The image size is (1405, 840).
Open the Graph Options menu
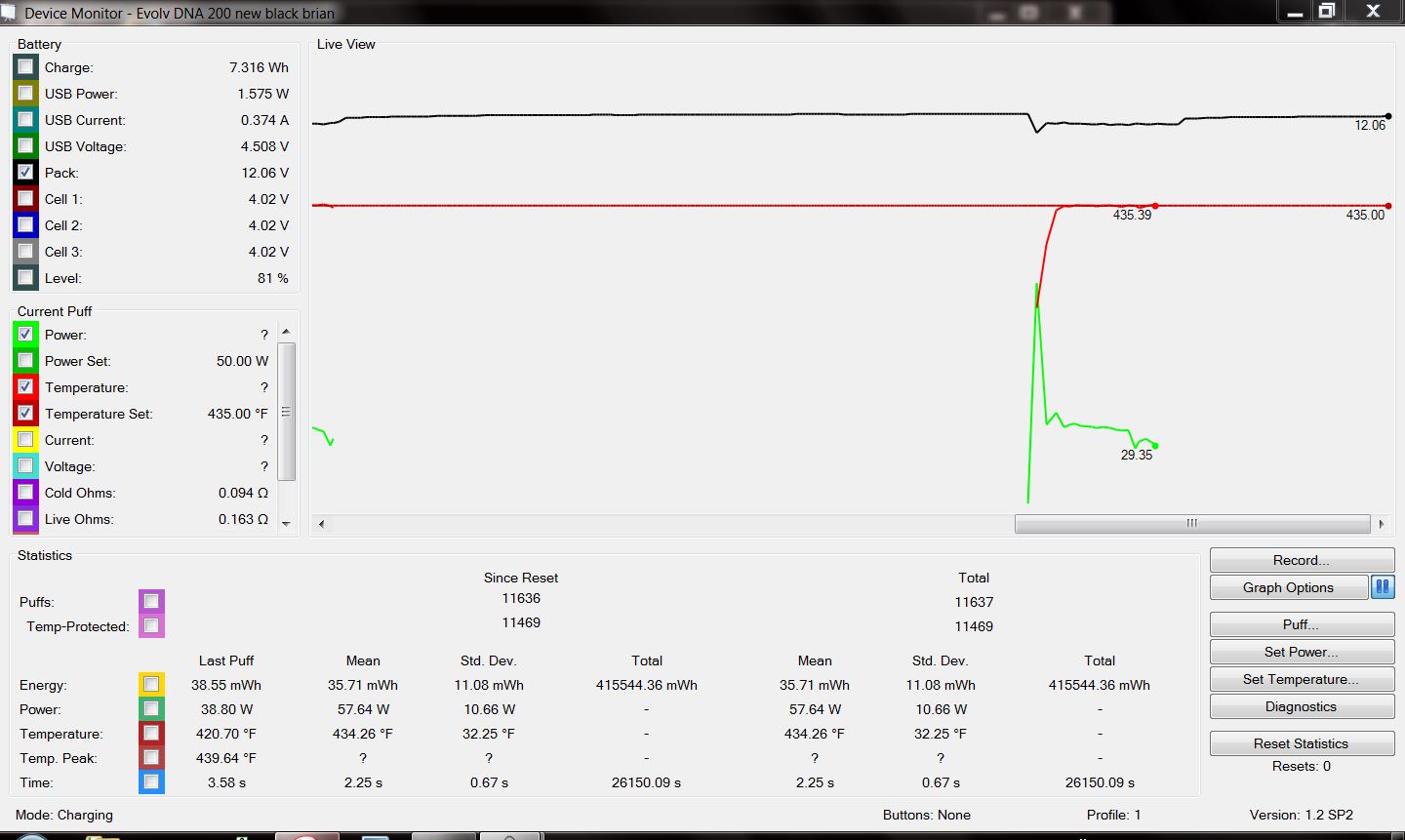(1288, 587)
